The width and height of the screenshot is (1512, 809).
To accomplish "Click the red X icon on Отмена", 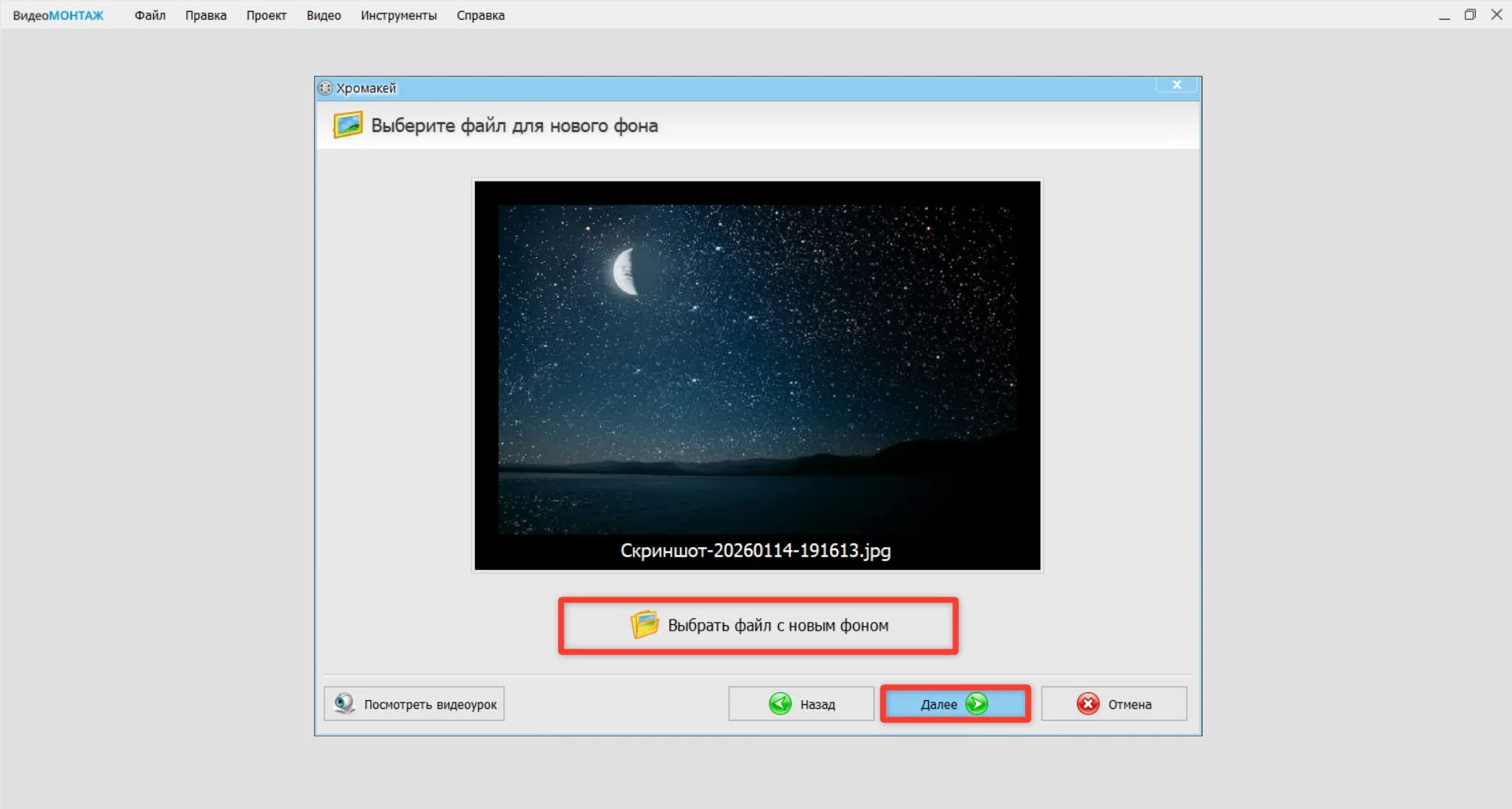I will pos(1087,704).
